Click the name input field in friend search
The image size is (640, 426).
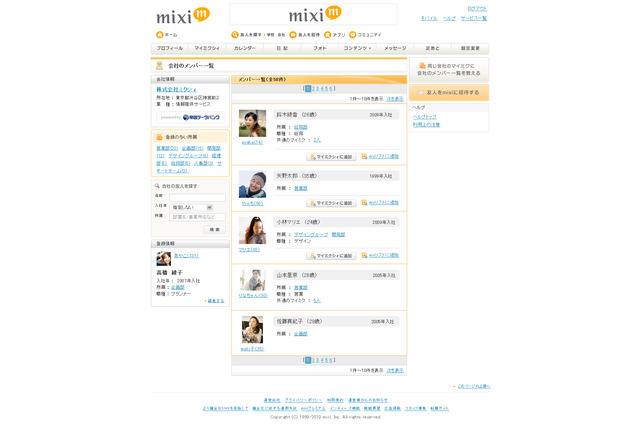(197, 197)
